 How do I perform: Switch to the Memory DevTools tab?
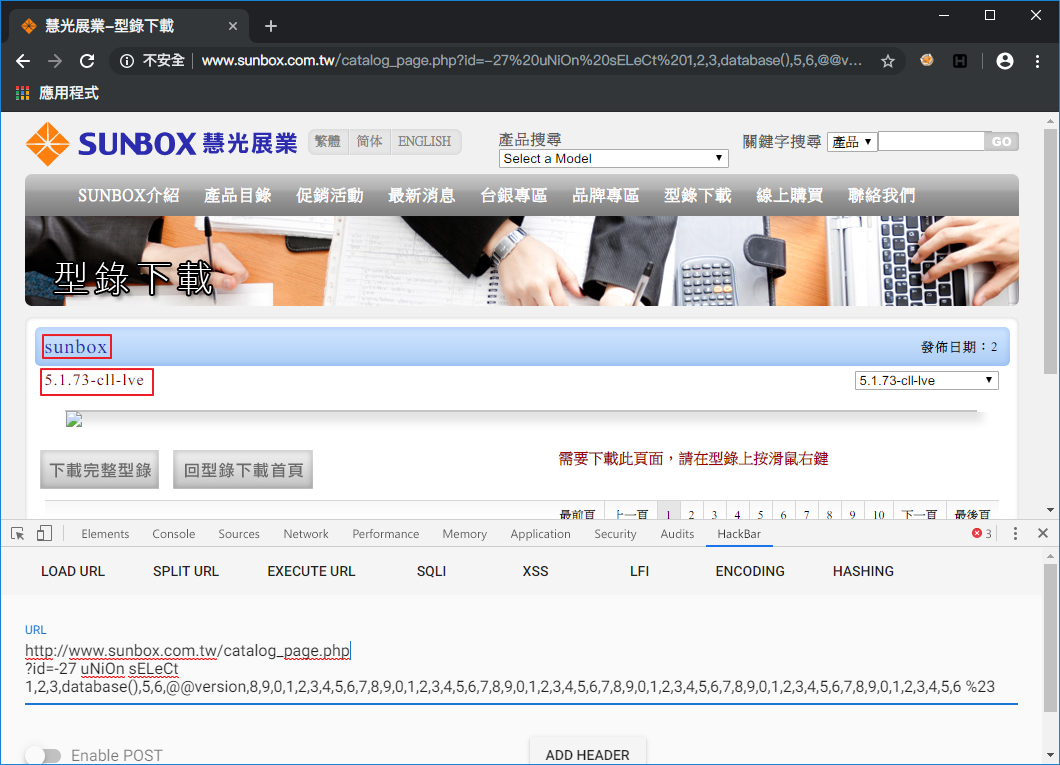464,534
